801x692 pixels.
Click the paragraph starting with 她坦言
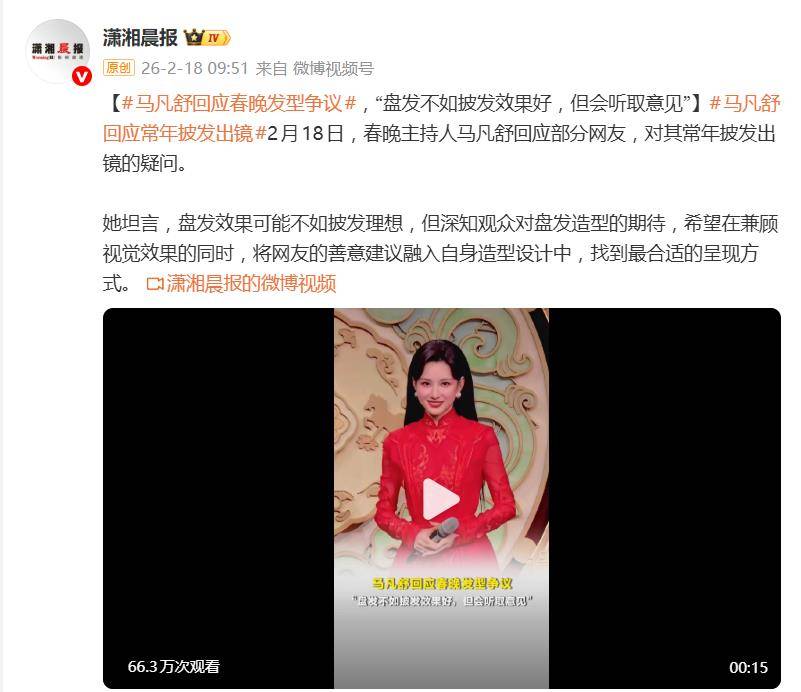[x=440, y=253]
